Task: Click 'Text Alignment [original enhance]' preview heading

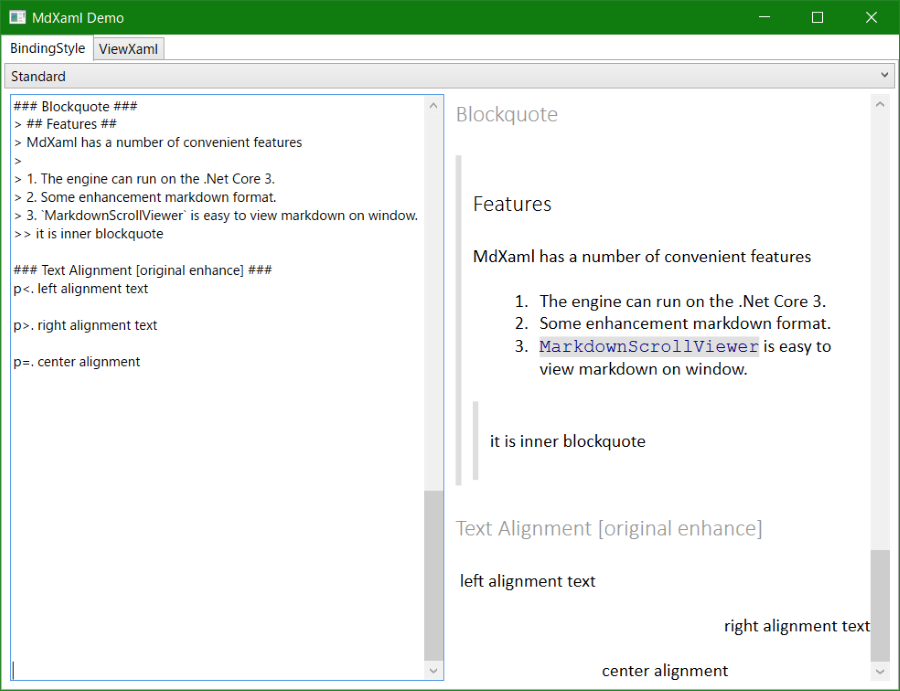Action: pyautogui.click(x=609, y=529)
